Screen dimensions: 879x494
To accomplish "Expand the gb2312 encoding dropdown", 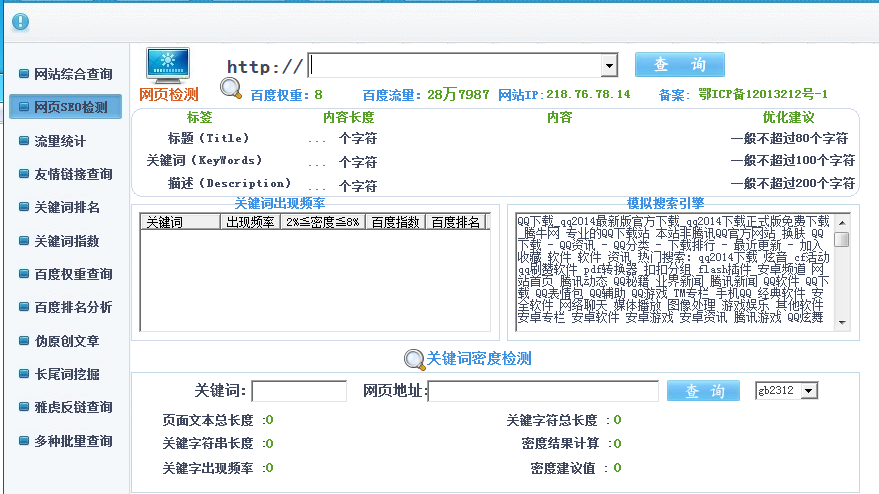I will [808, 390].
